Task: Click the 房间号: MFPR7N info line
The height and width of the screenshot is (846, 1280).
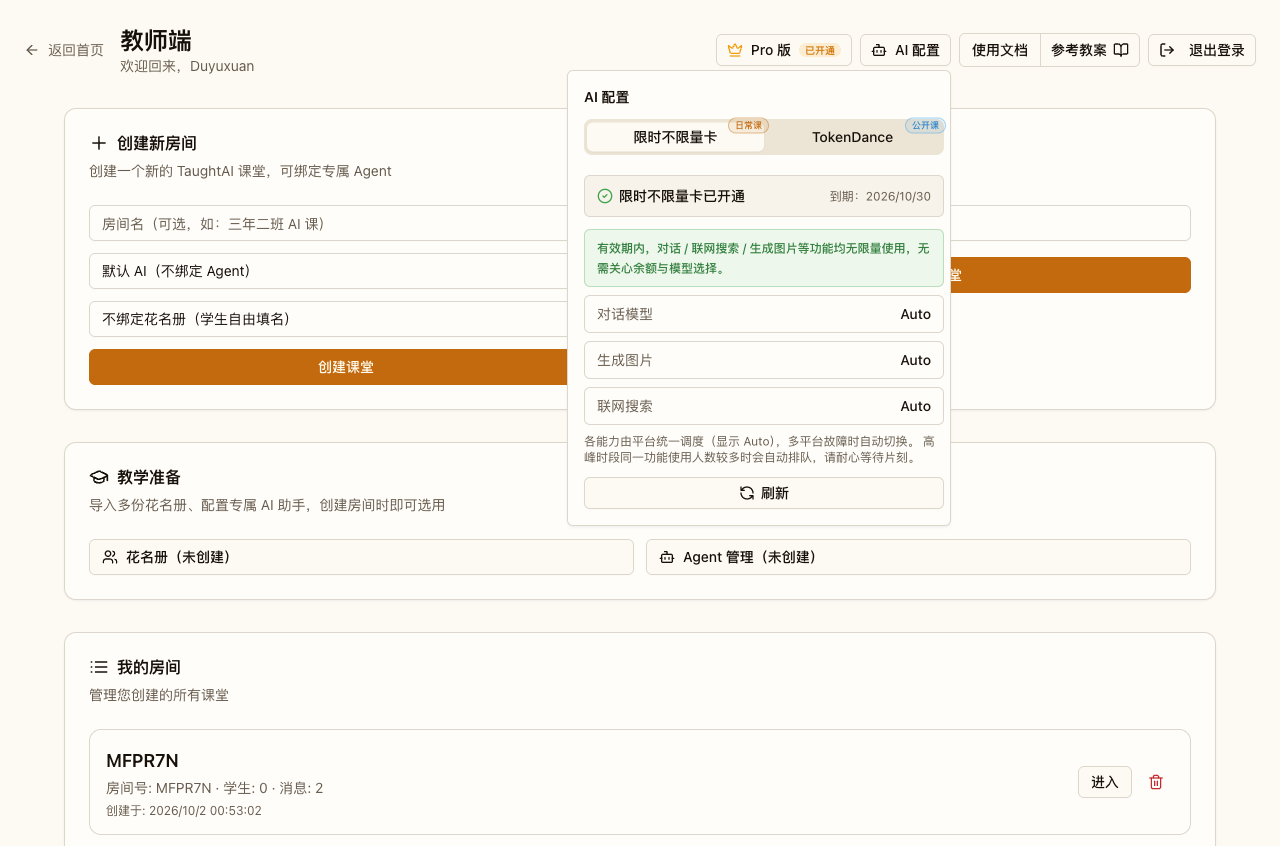Action: click(x=214, y=788)
